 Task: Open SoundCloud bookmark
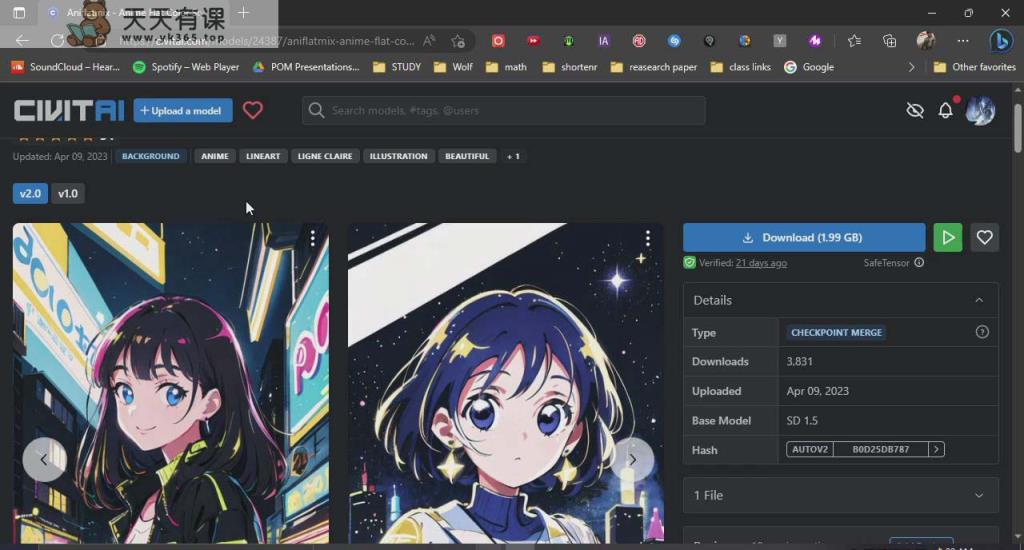tap(65, 67)
